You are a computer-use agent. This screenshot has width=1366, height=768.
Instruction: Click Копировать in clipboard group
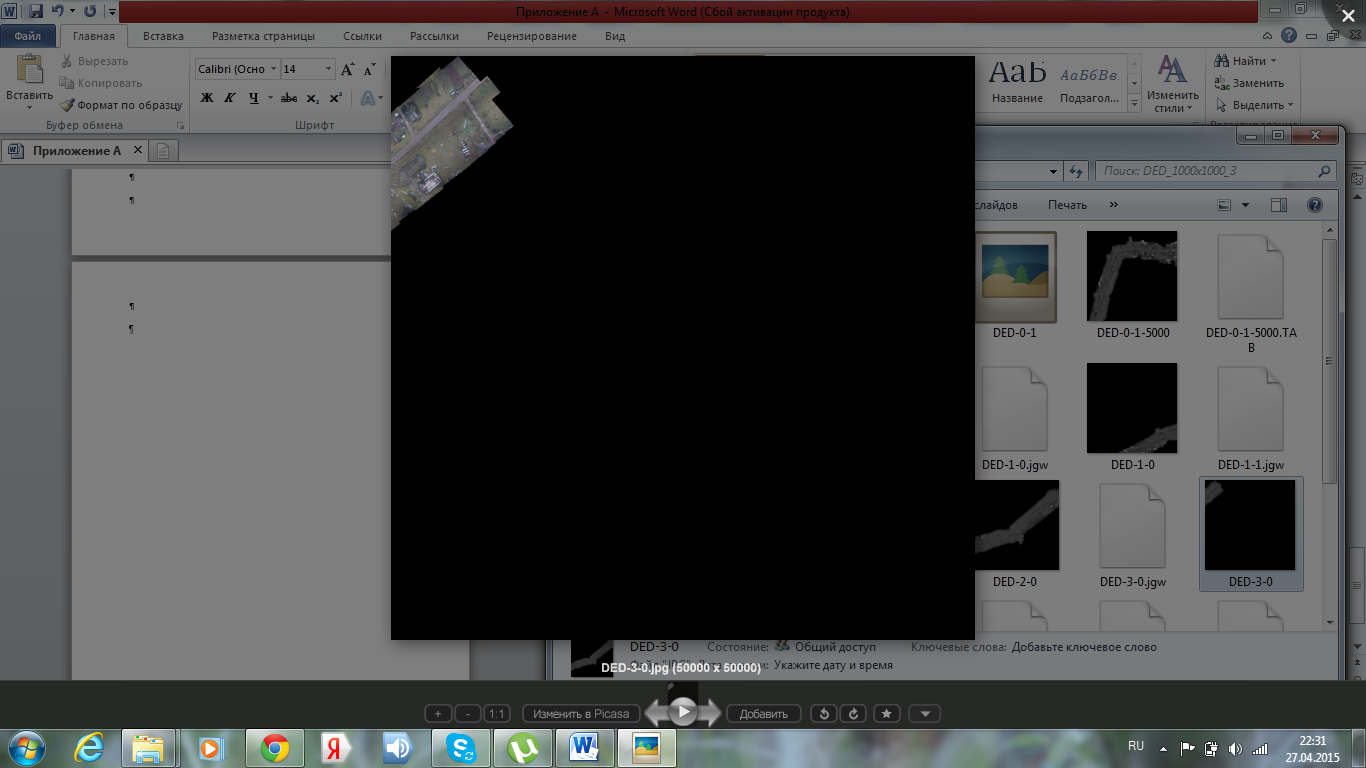click(101, 83)
